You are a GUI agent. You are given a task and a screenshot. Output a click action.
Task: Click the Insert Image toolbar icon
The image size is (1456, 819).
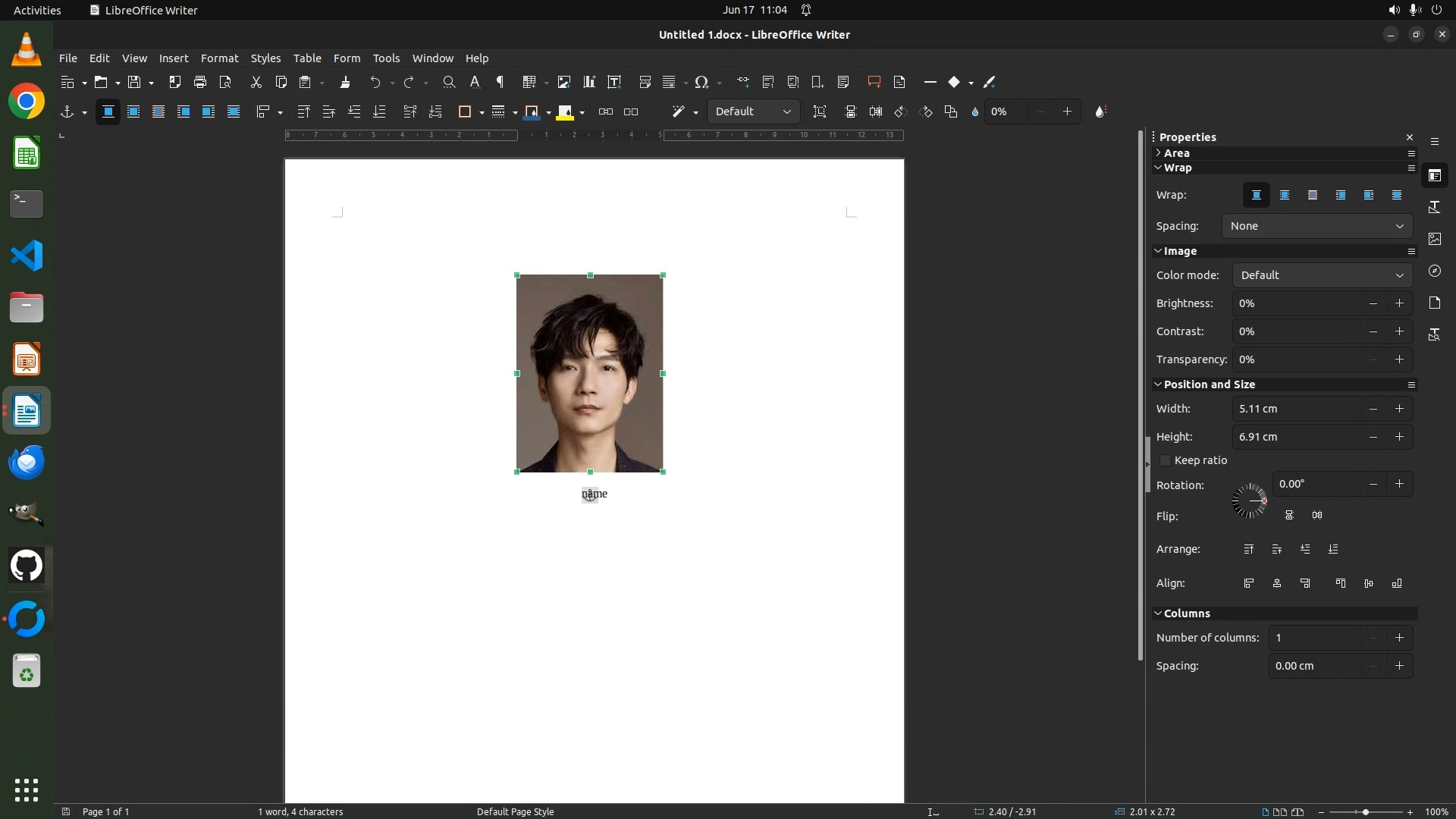tap(563, 82)
